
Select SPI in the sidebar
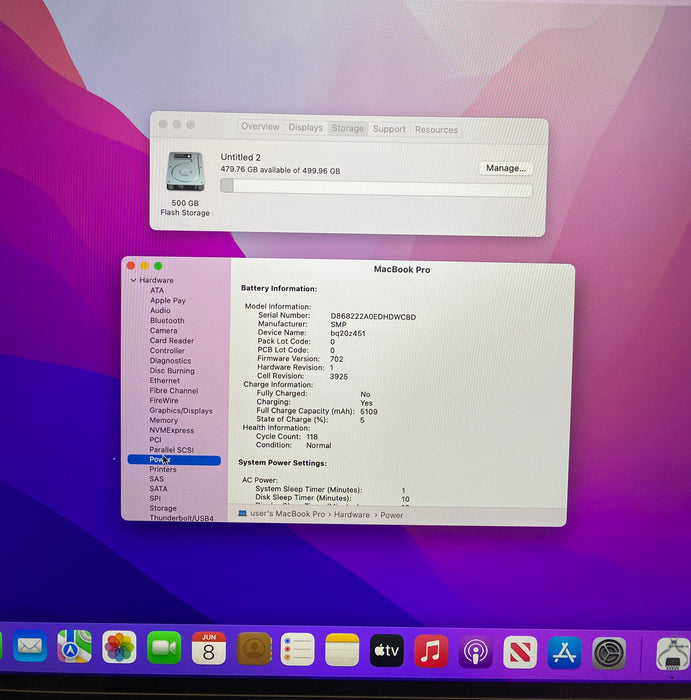(x=155, y=498)
